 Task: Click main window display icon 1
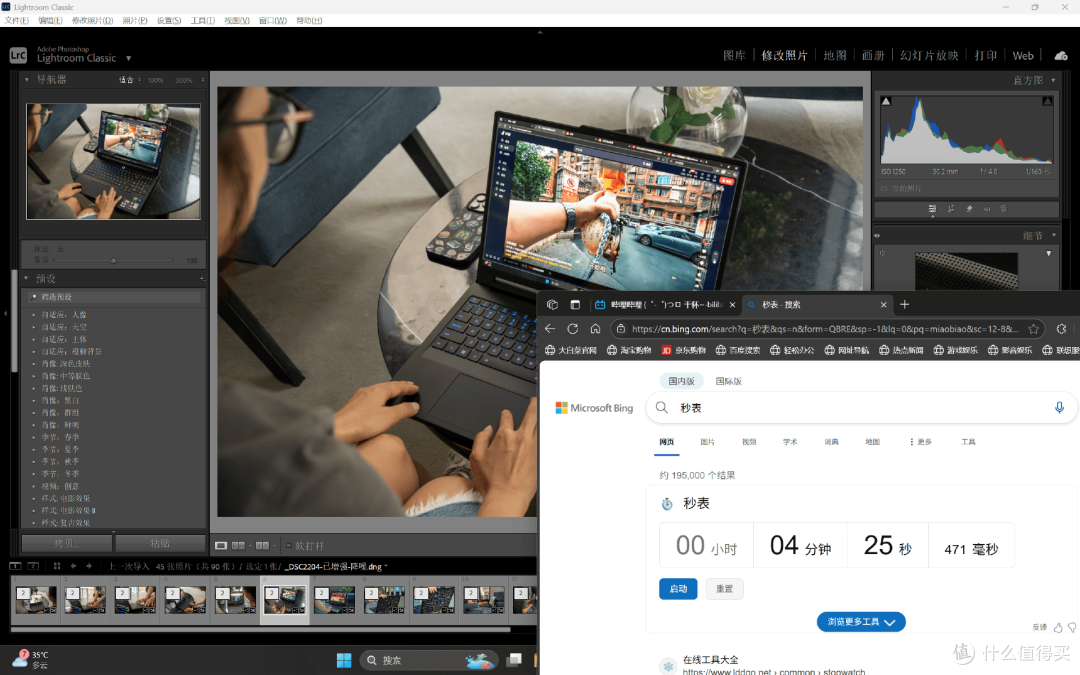click(15, 566)
